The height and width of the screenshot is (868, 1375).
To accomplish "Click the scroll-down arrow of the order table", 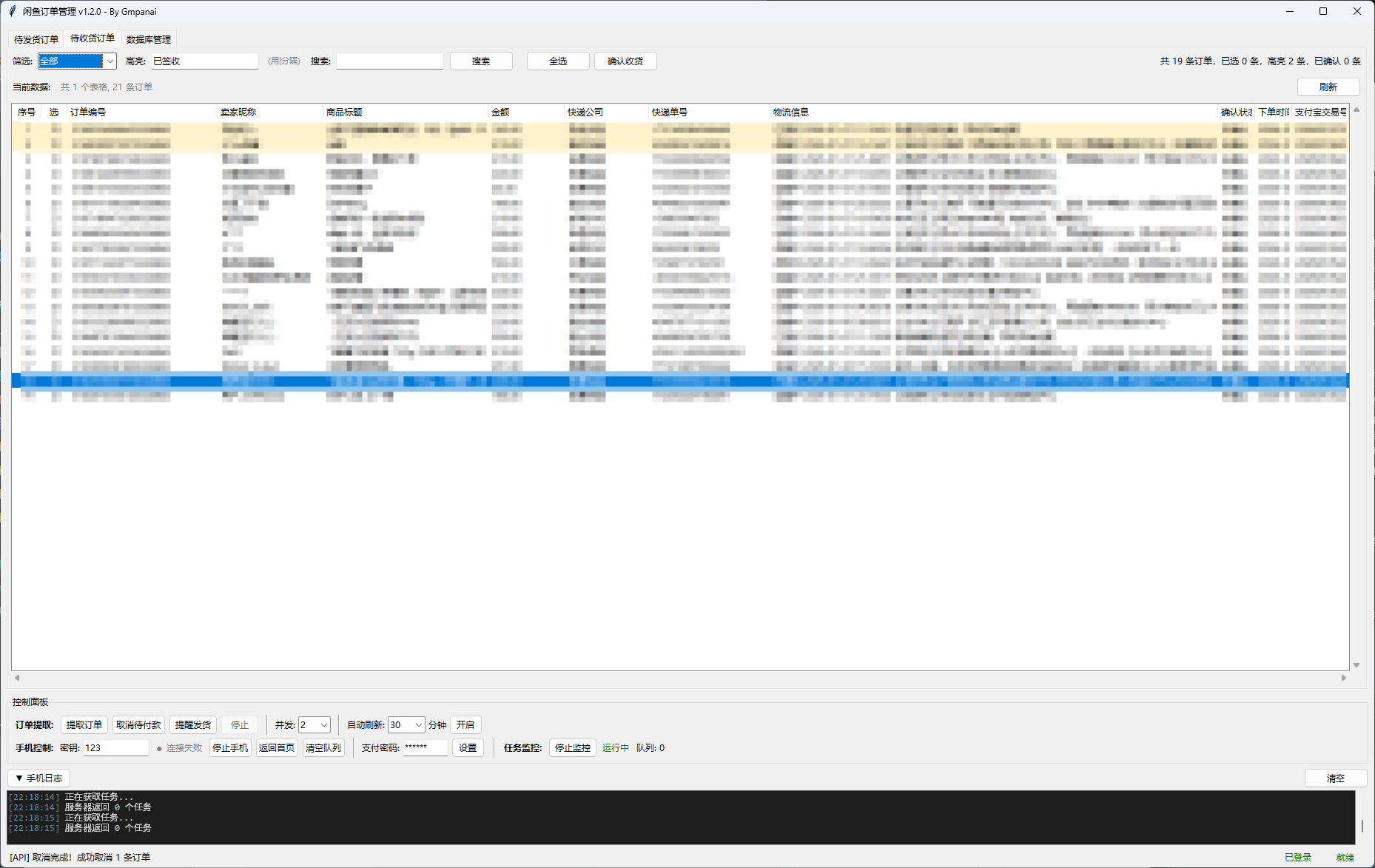I will 1356,665.
